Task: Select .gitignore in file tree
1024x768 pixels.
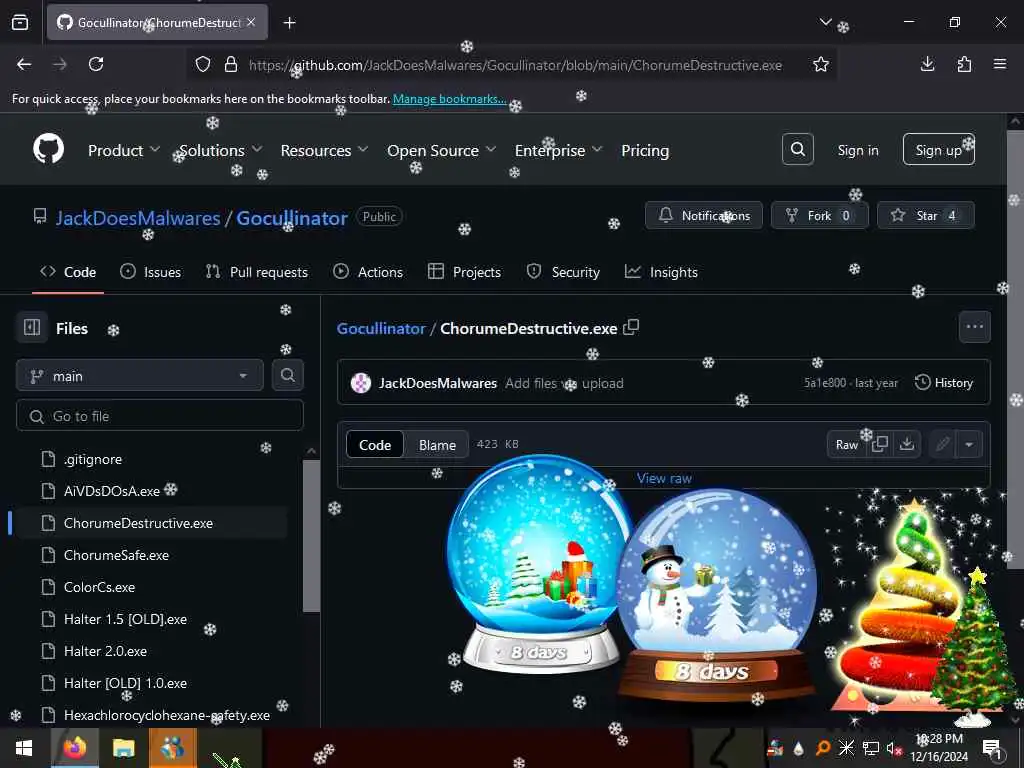Action: pos(150,459)
